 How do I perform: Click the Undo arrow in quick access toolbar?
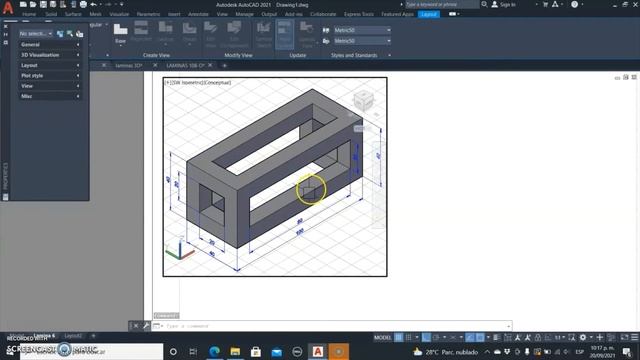(93, 4)
